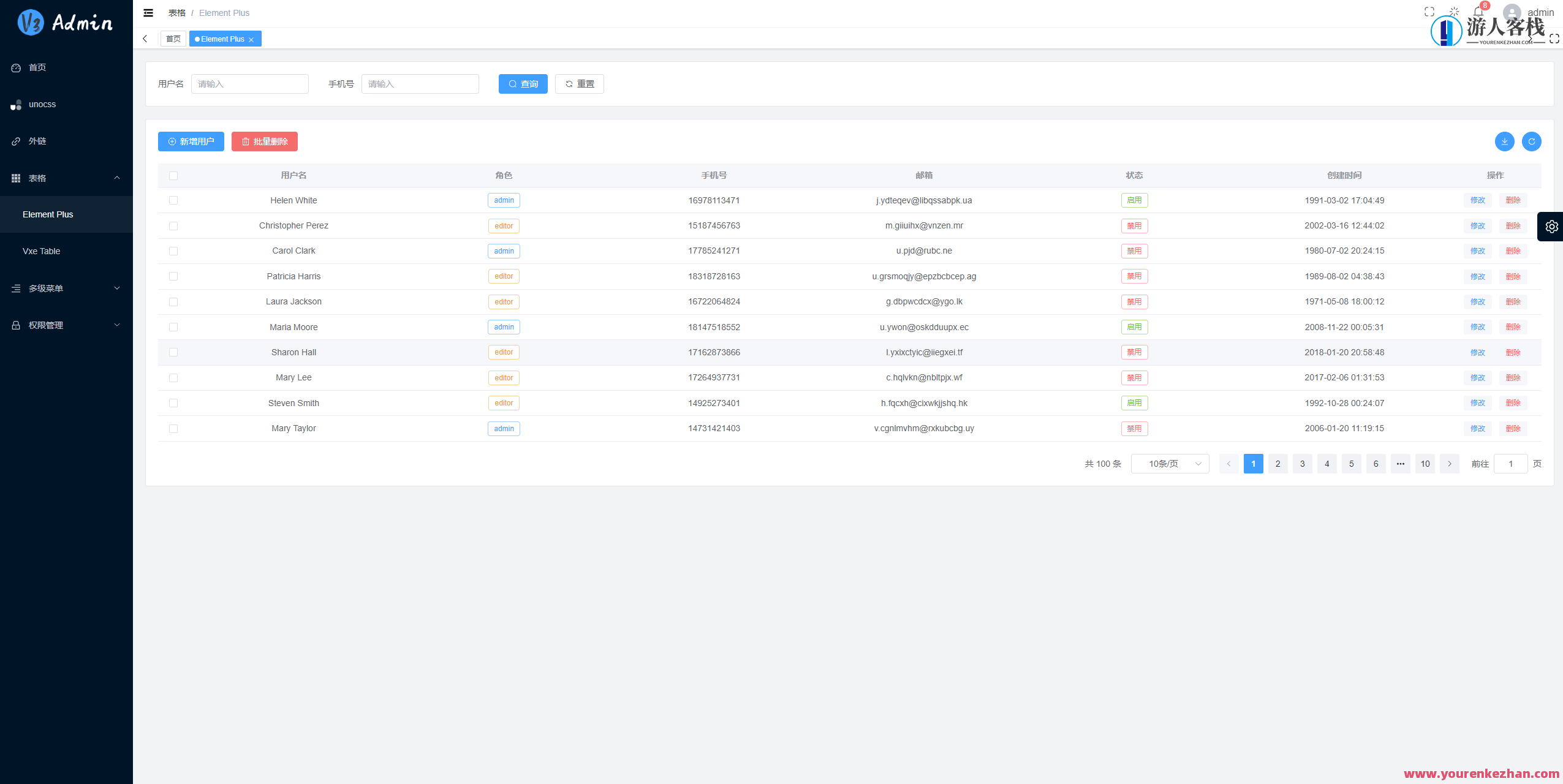Viewport: 1563px width, 784px height.
Task: Collapse the sidebar via the hamburger icon
Action: (x=148, y=12)
